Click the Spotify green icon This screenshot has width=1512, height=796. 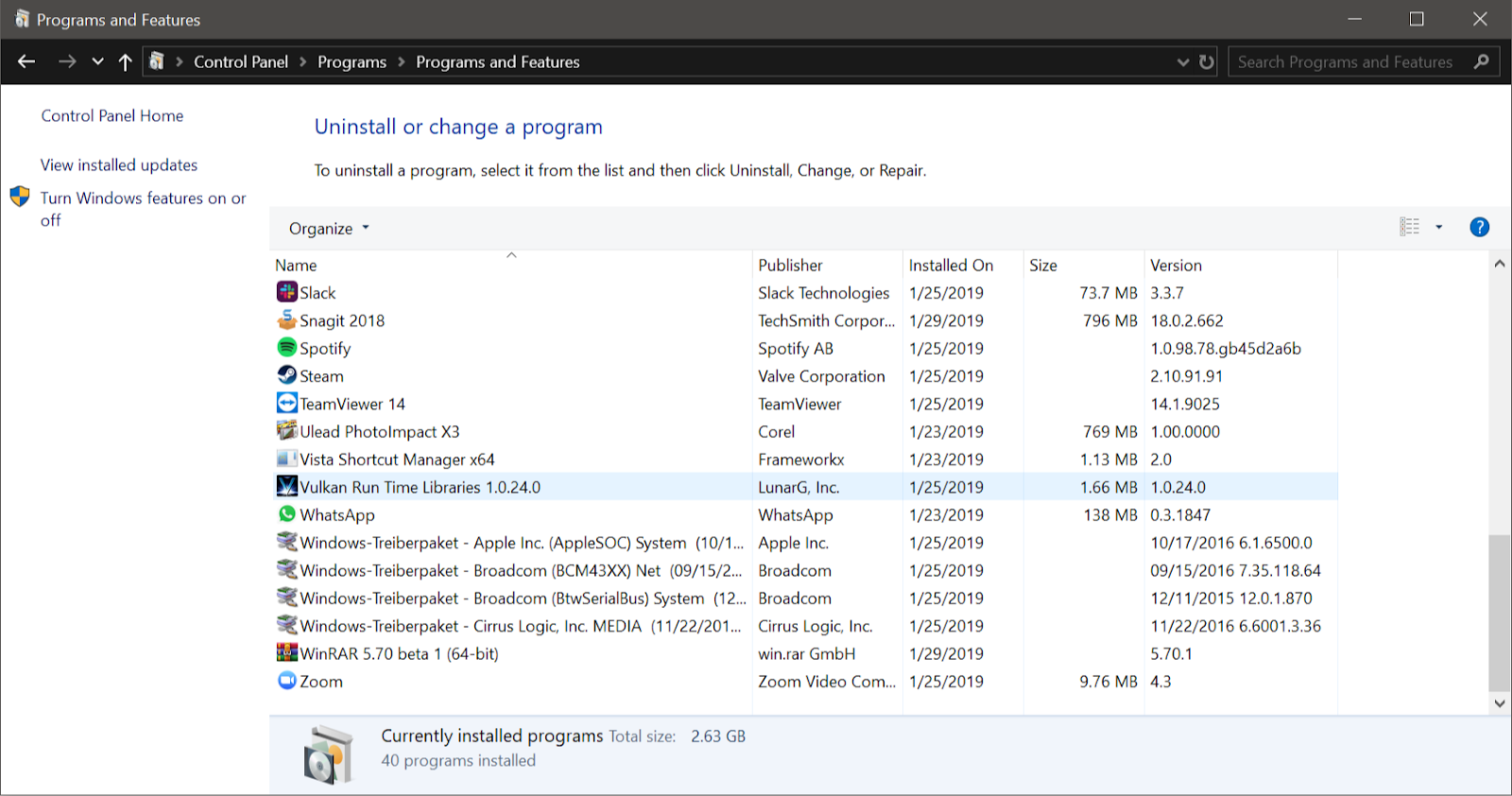(x=287, y=347)
